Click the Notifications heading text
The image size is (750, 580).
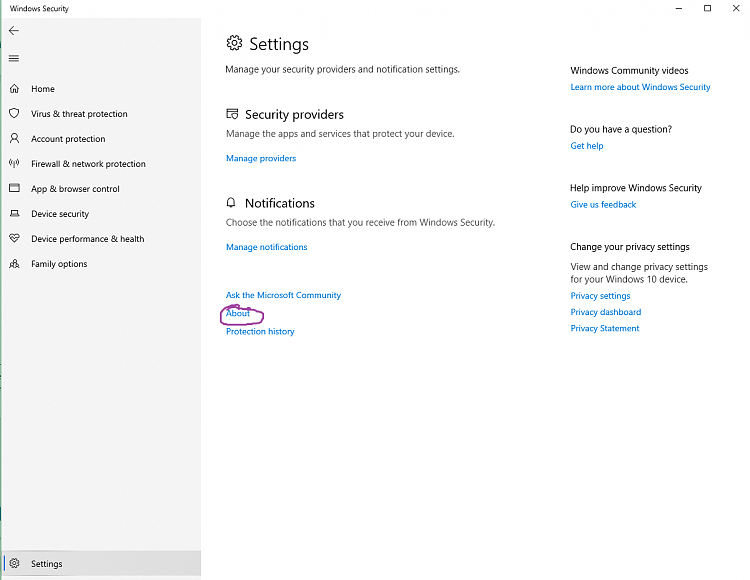(x=280, y=203)
